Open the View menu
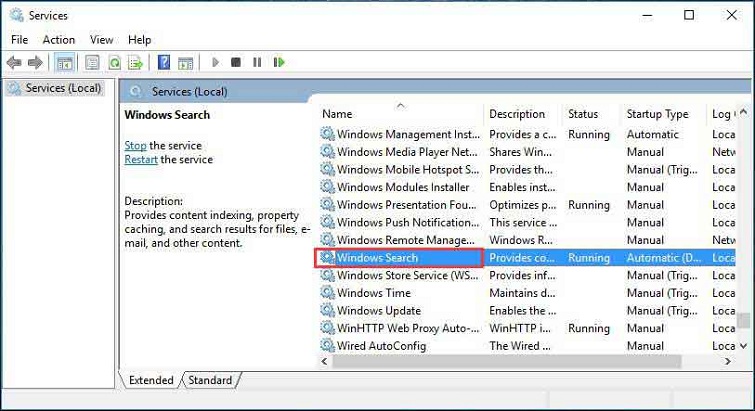Viewport: 755px width, 411px height. (x=101, y=39)
